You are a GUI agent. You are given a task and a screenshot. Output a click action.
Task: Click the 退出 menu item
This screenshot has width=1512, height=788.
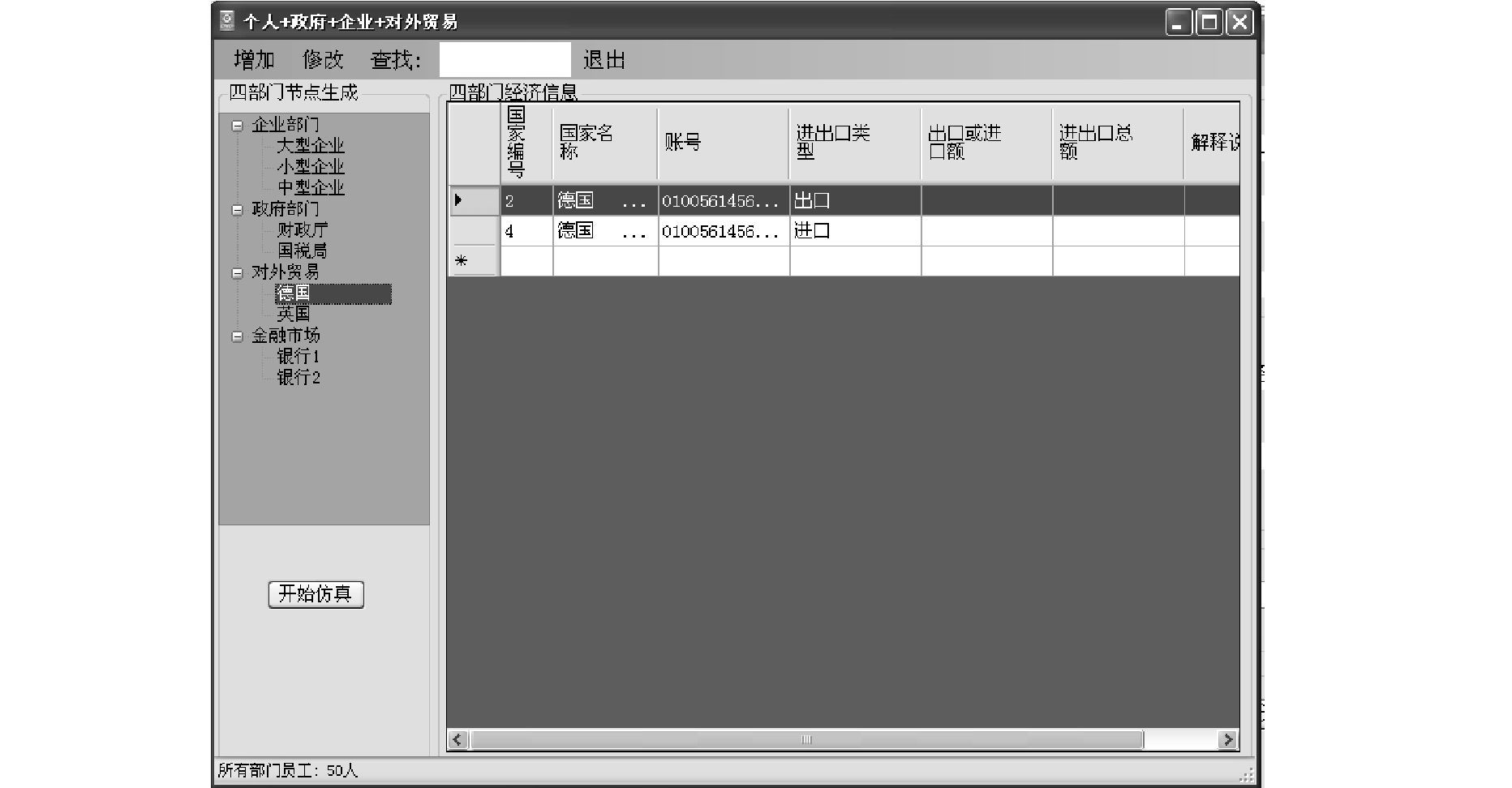(x=604, y=60)
